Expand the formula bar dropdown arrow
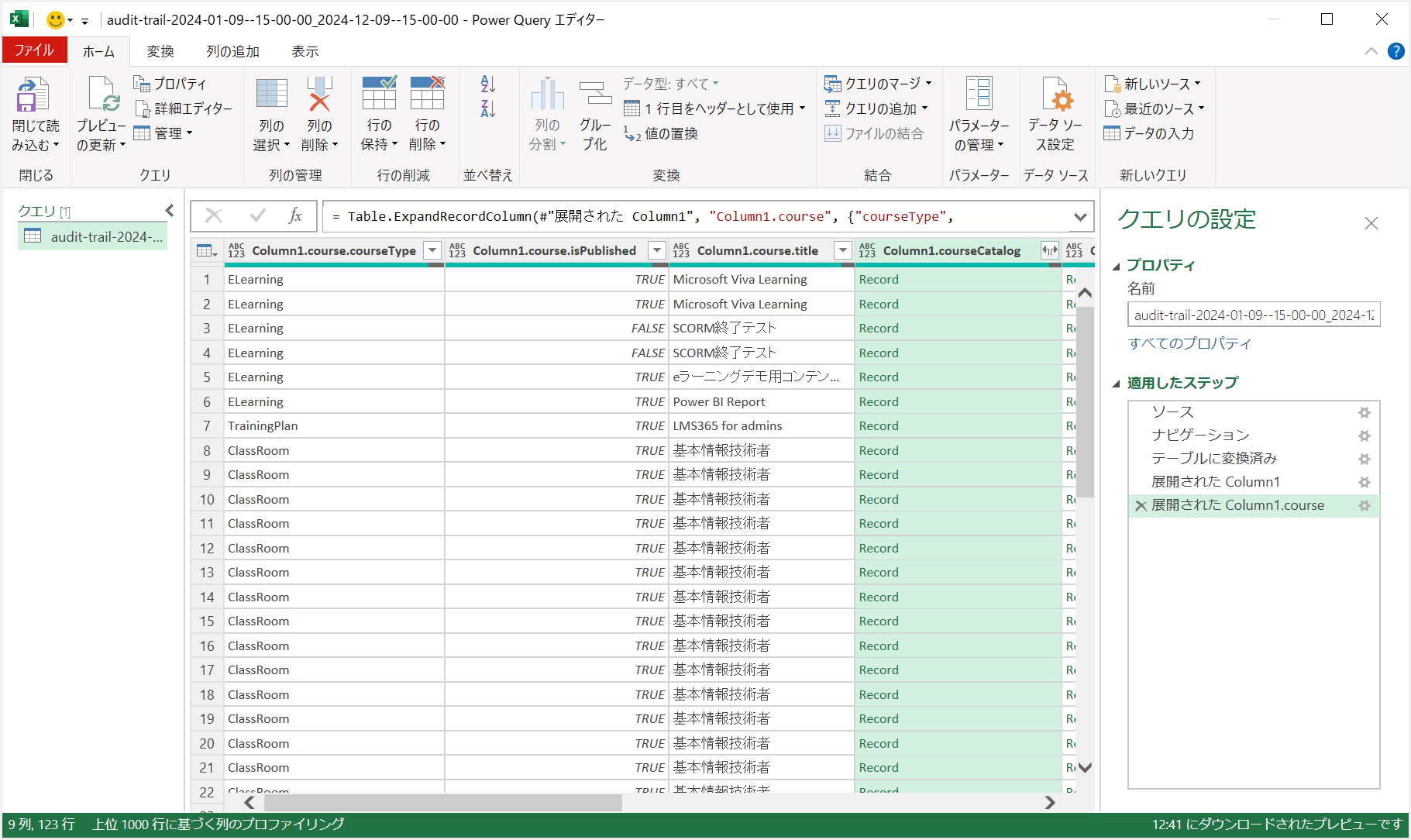The height and width of the screenshot is (840, 1411). pos(1080,217)
